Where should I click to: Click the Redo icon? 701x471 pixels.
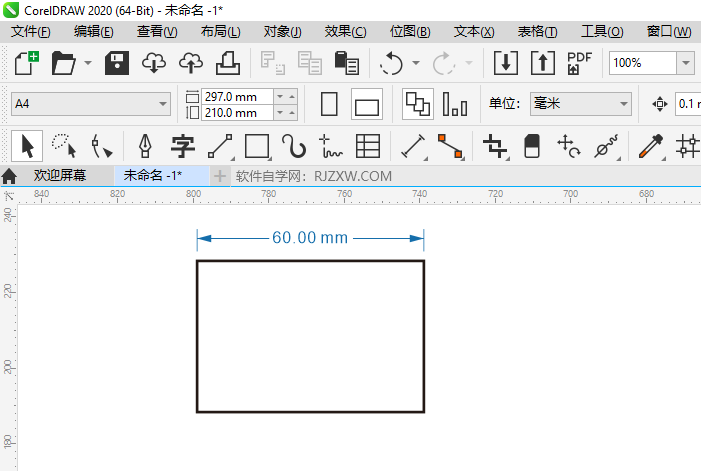[x=443, y=63]
